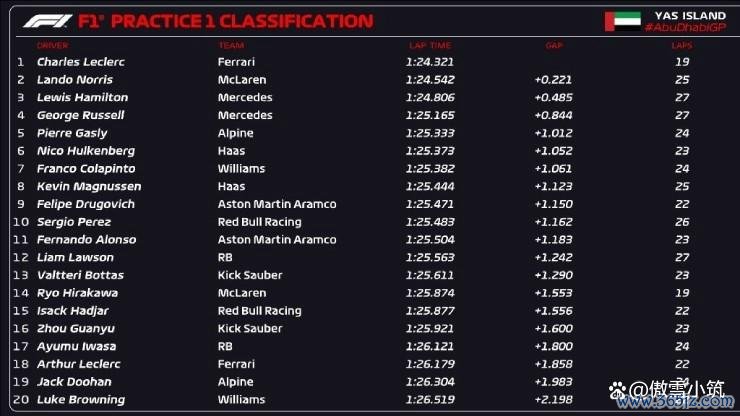Select Aston Martin Aramco for Felipe Drugovich
The width and height of the screenshot is (740, 416).
pyautogui.click(x=277, y=204)
